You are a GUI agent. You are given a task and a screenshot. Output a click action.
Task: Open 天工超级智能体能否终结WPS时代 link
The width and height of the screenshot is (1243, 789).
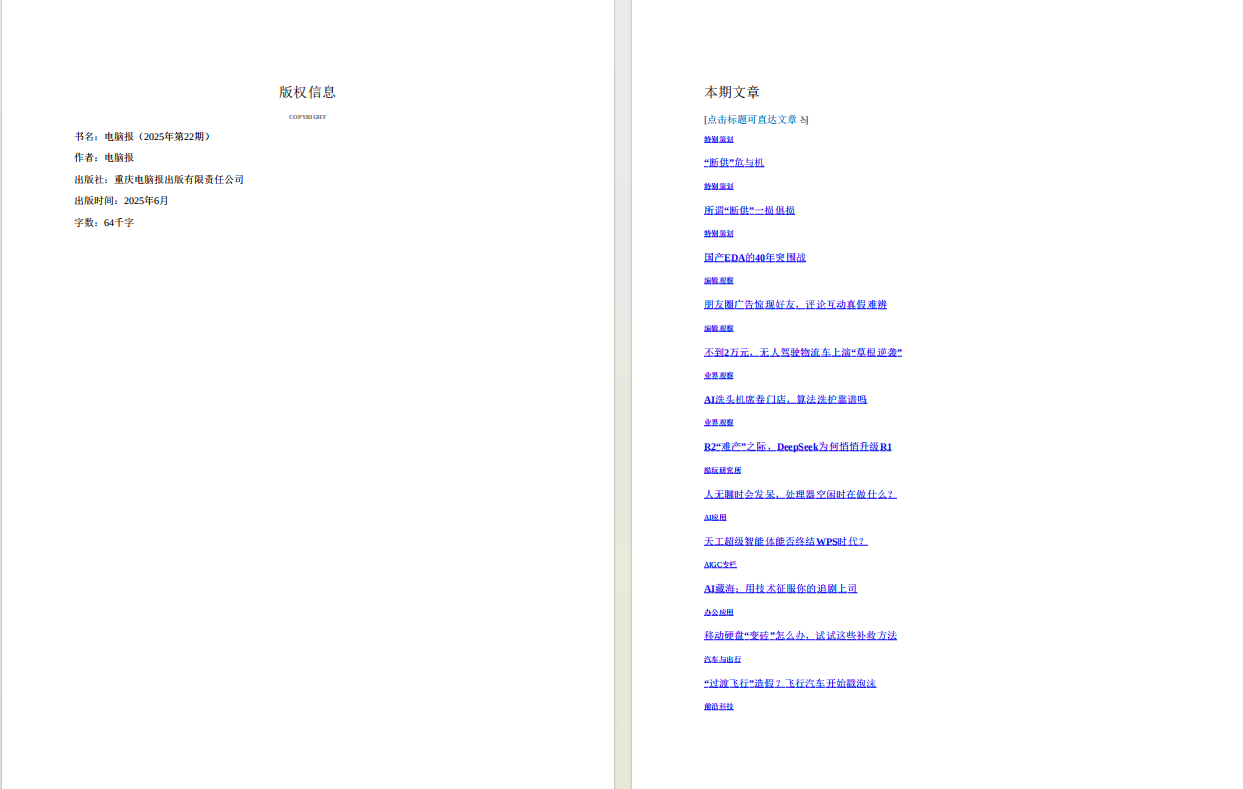pos(786,541)
